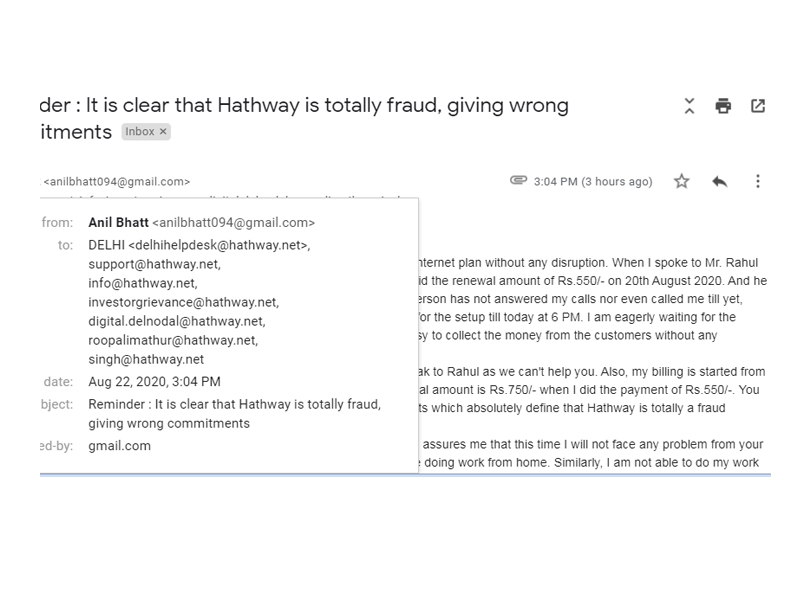
Task: Print this email with the printer icon
Action: coord(723,106)
